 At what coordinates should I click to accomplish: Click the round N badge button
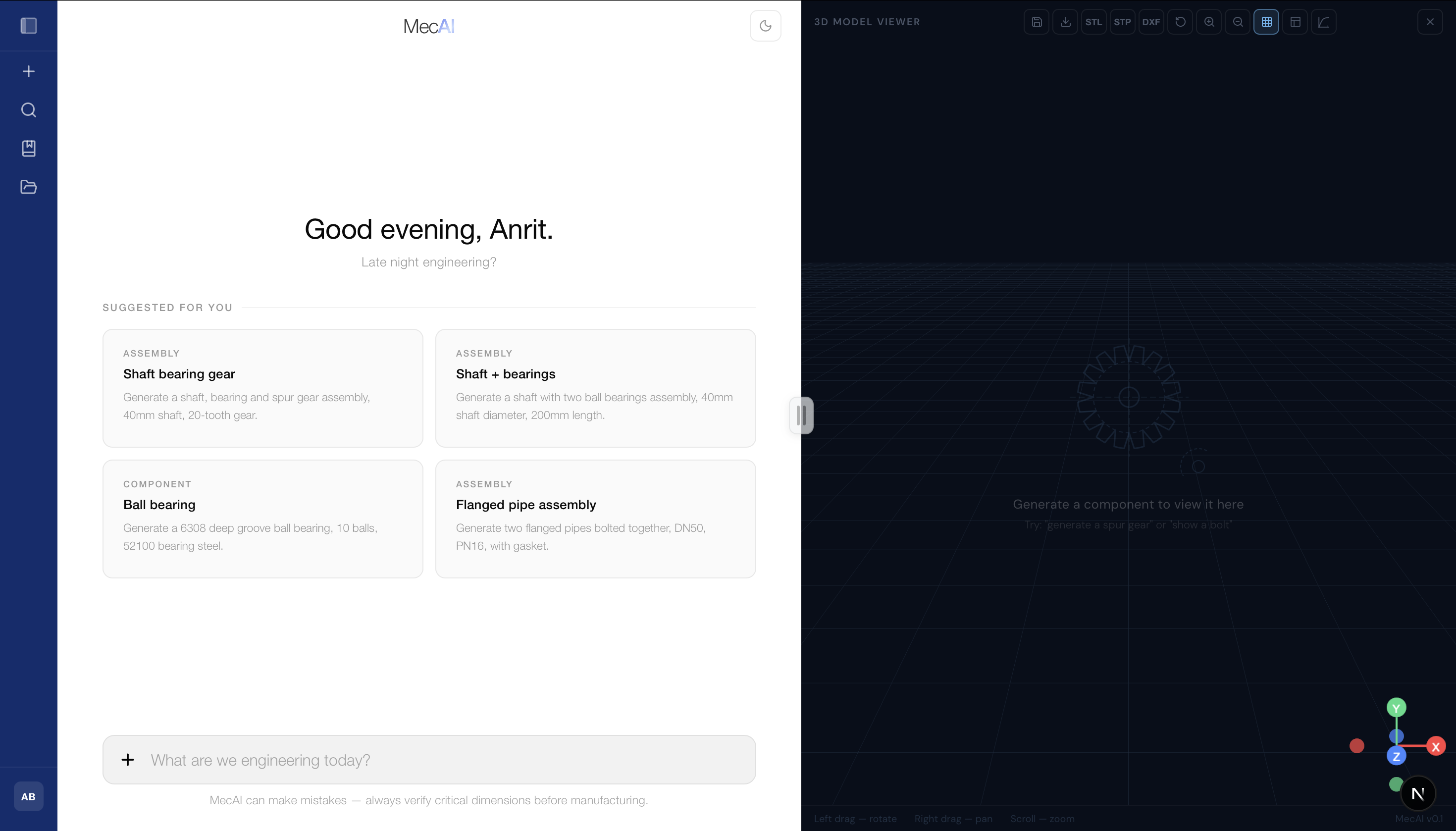(1418, 793)
